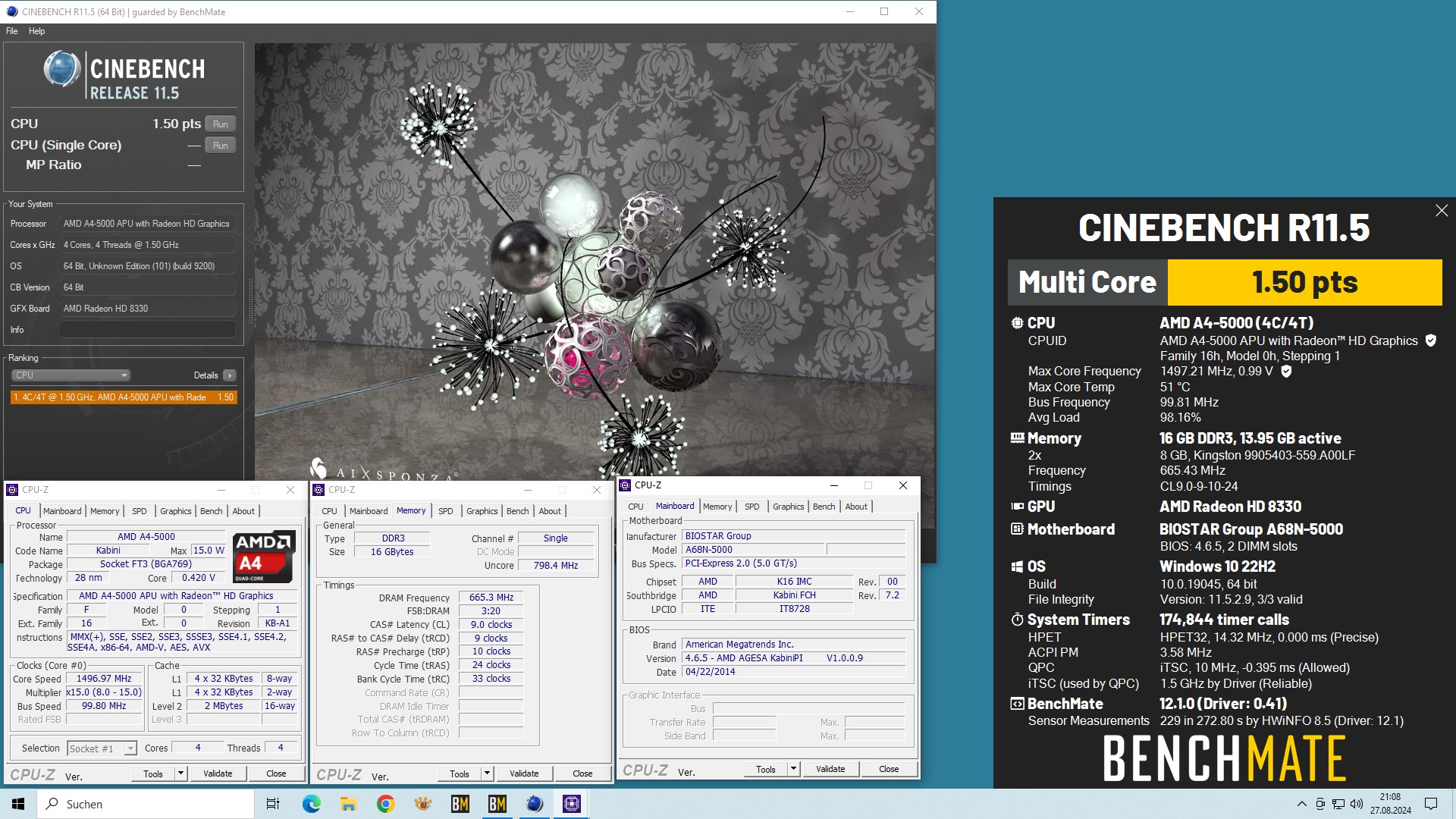This screenshot has height=819, width=1456.
Task: Click Validate in right CPU-Z window
Action: point(830,769)
